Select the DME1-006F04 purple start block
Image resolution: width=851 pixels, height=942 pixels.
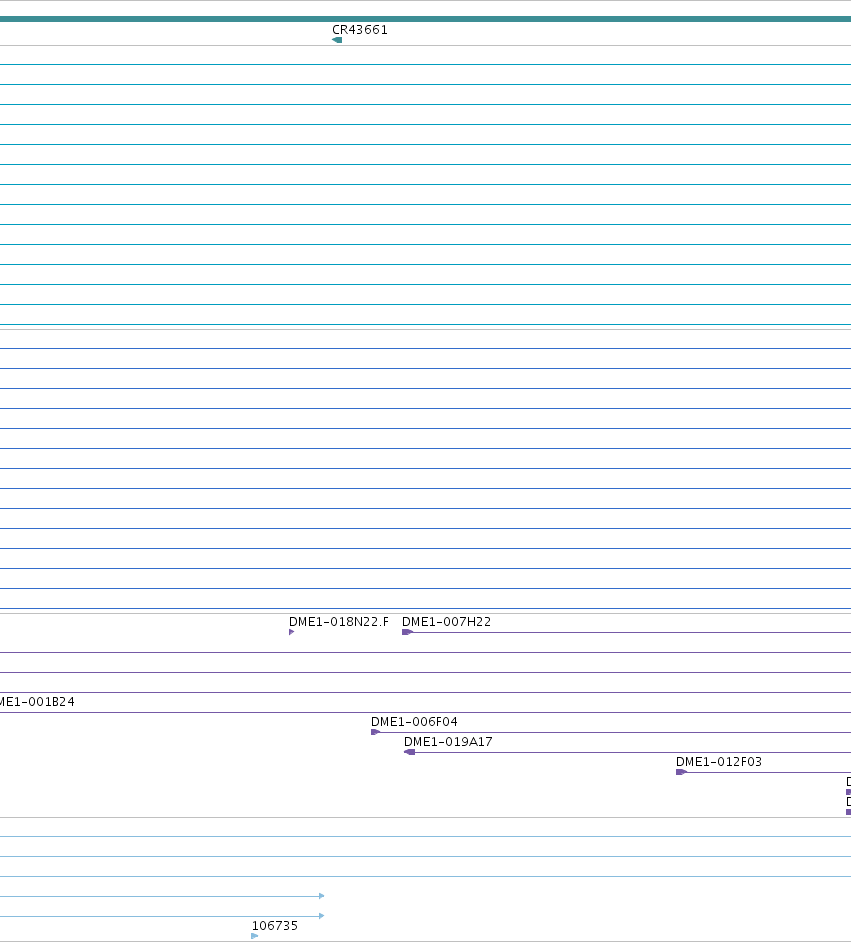tap(375, 732)
